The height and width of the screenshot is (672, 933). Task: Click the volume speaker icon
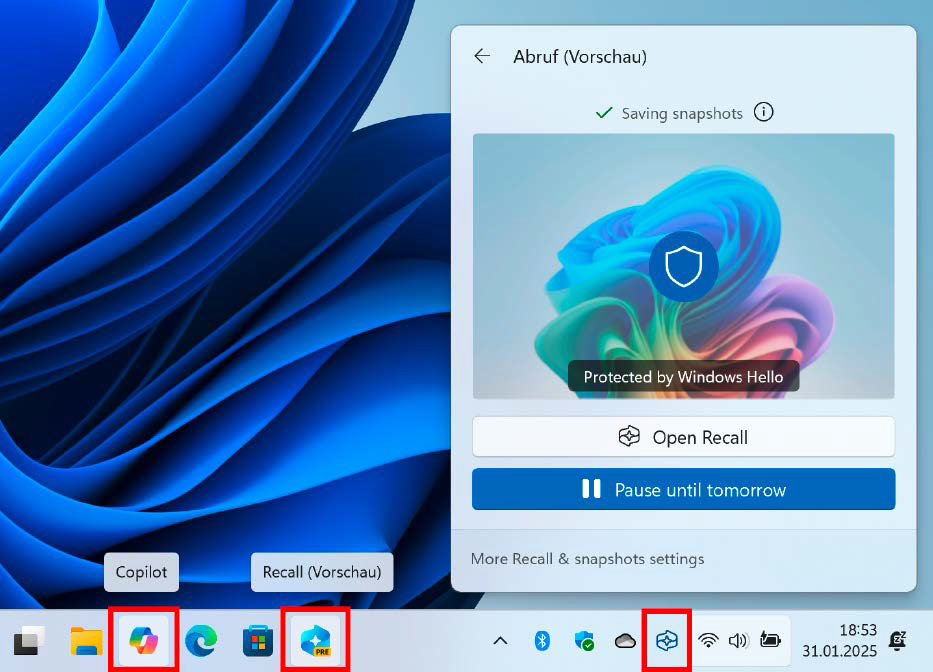[x=739, y=640]
